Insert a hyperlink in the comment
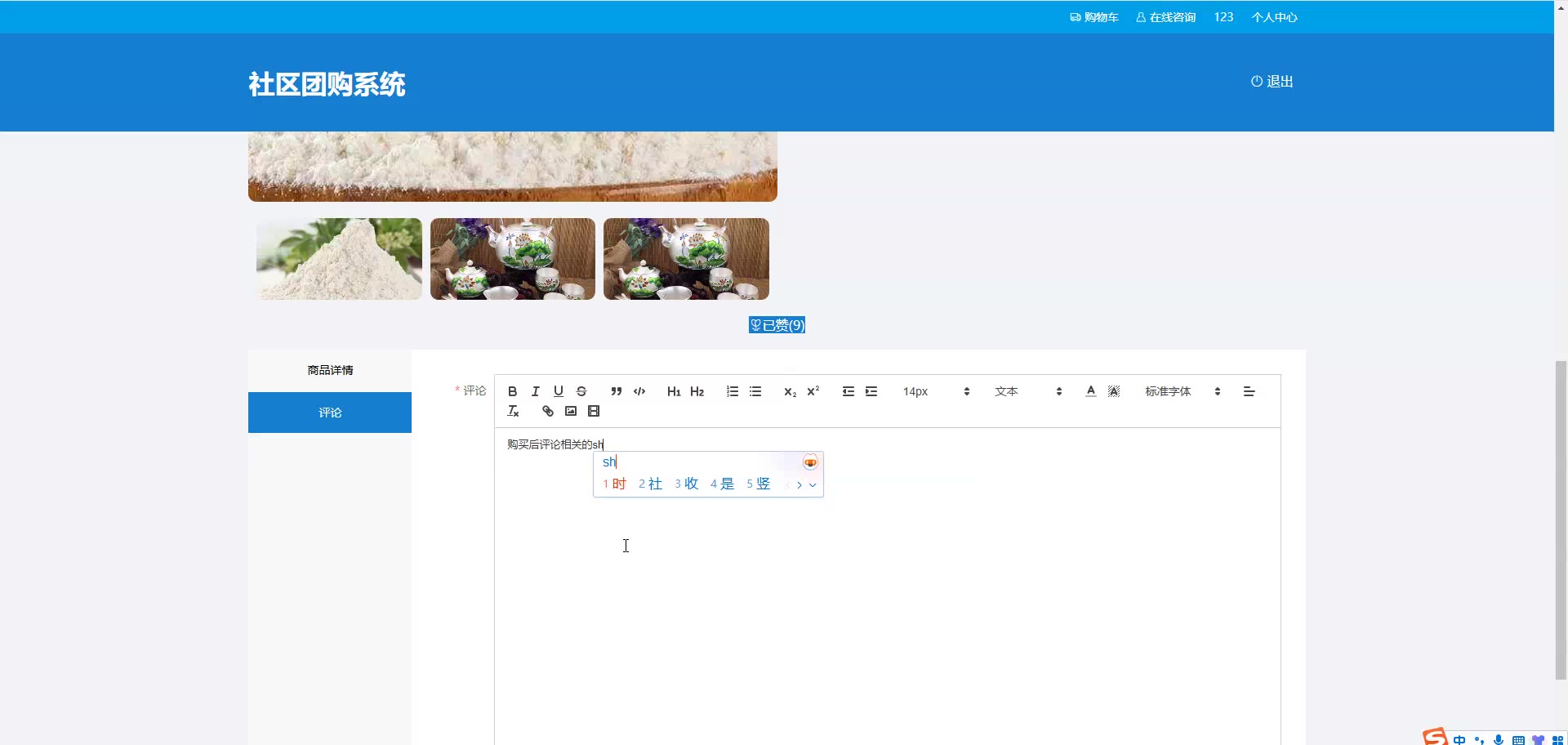Image resolution: width=1568 pixels, height=745 pixels. pos(548,412)
